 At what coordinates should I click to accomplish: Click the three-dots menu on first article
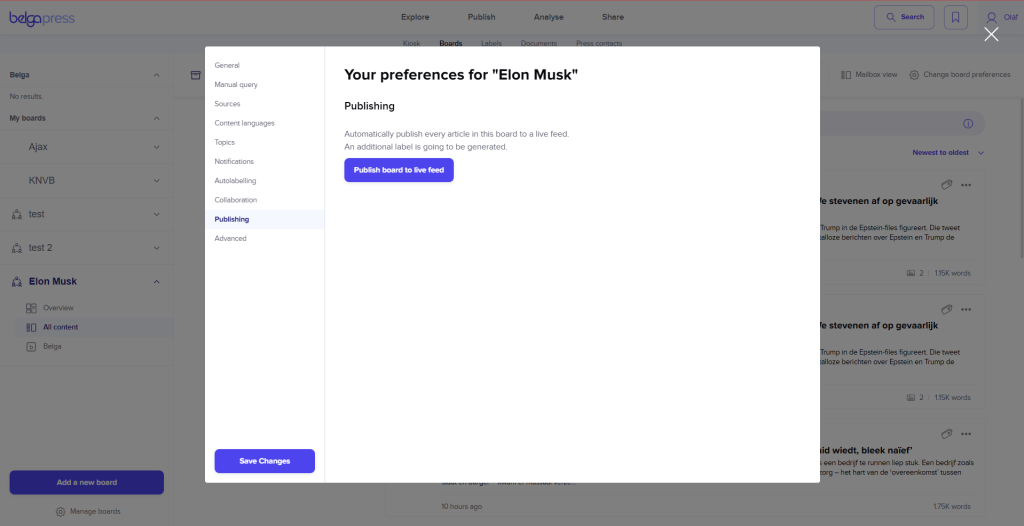(x=966, y=185)
